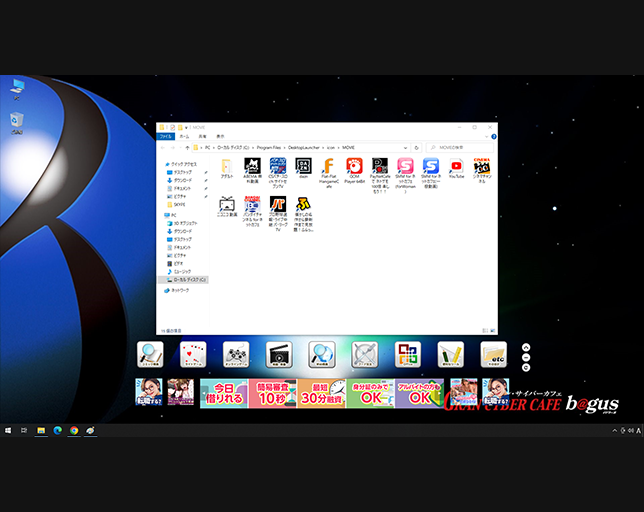This screenshot has width=644, height=512.
Task: Click the launcher minus circle button
Action: 526,357
